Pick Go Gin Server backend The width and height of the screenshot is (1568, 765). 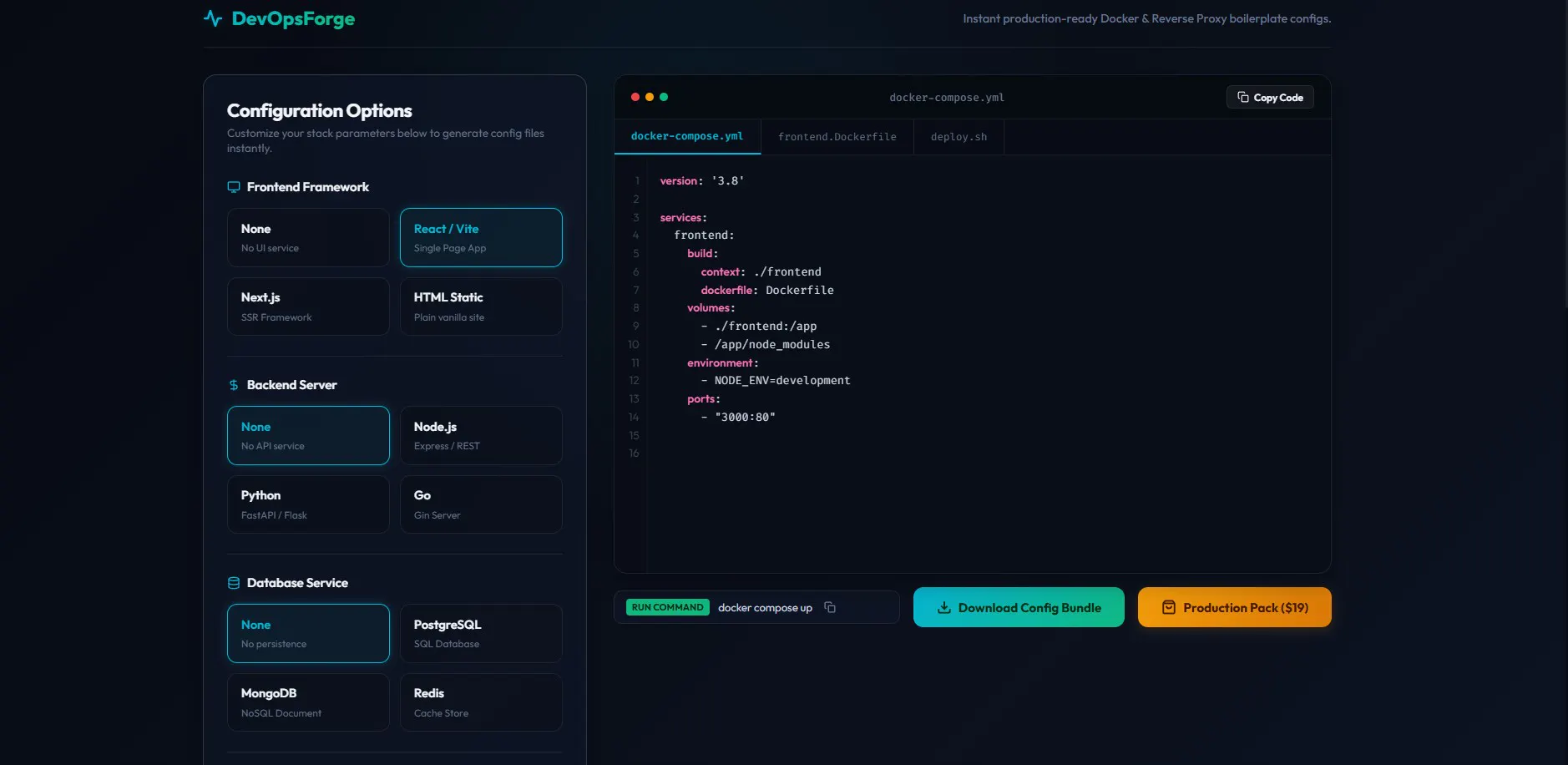click(481, 504)
